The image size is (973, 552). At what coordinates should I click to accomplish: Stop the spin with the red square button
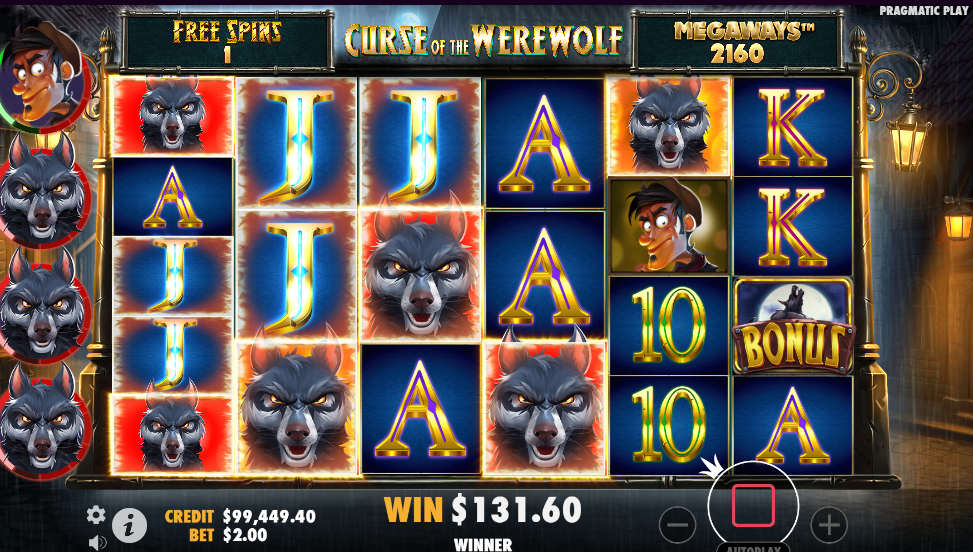click(x=753, y=506)
